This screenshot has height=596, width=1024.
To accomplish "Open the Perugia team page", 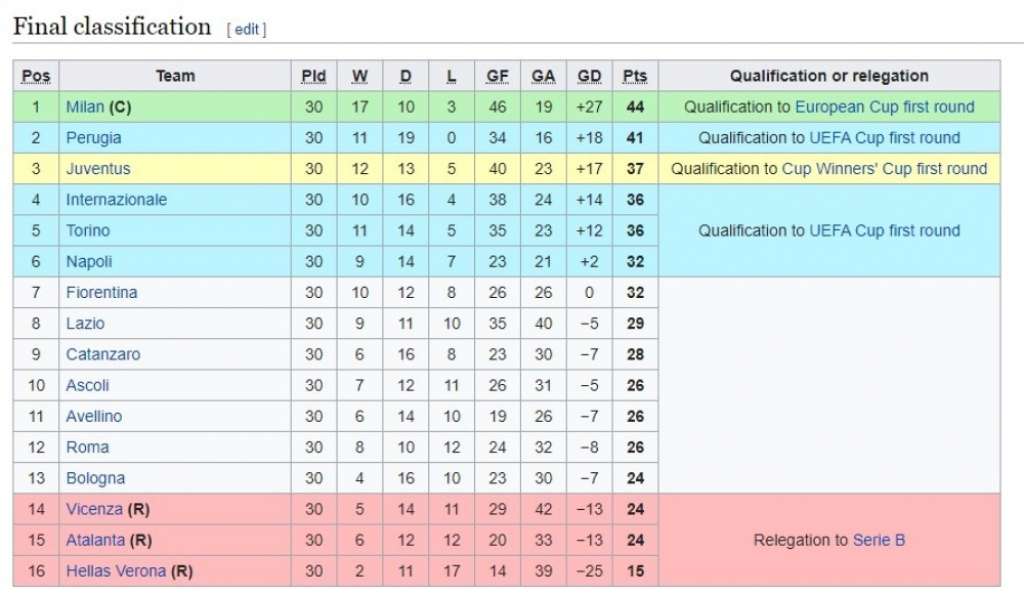I will tap(93, 138).
